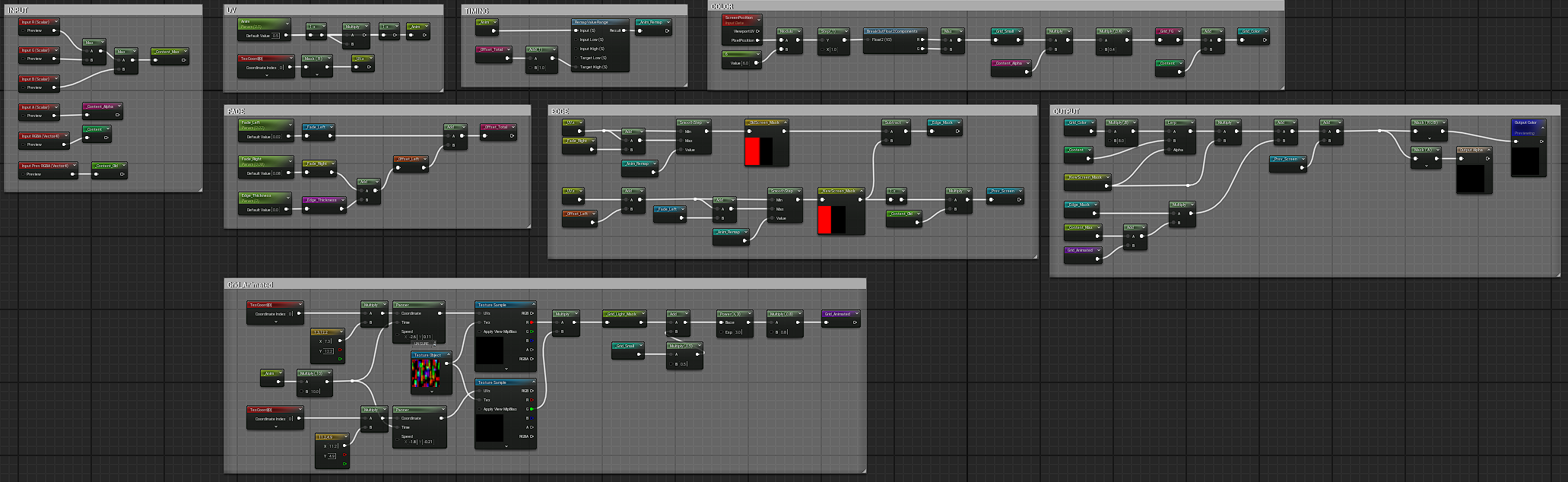Click Alpha input pin on the Lerp node
This screenshot has width=1568, height=482.
pos(1170,150)
